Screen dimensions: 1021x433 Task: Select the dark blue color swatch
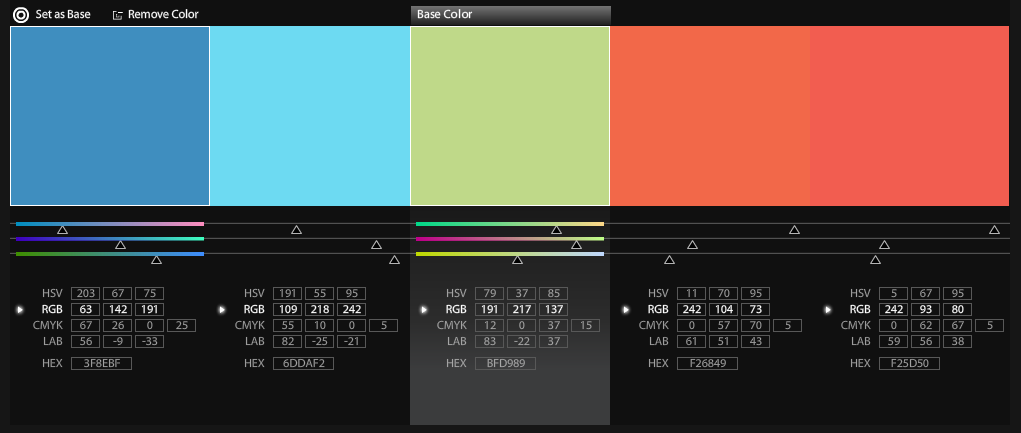110,115
